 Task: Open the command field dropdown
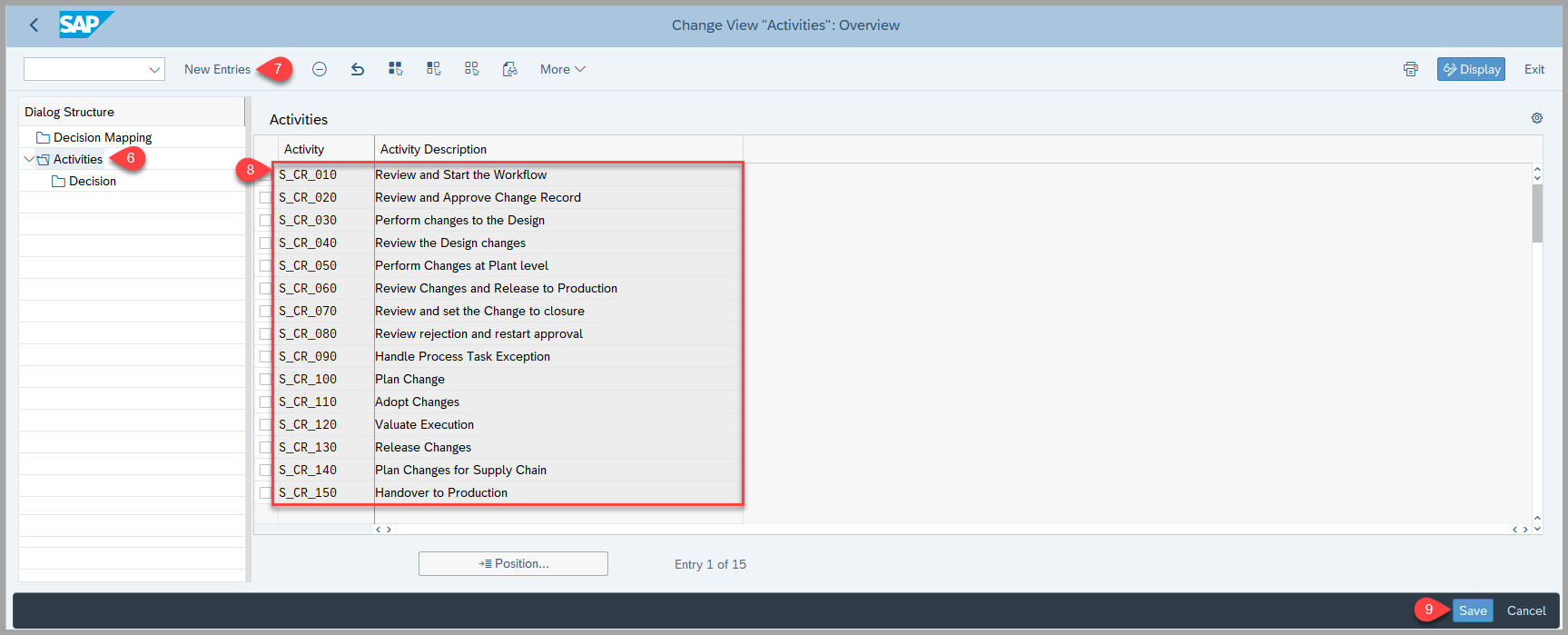point(154,70)
